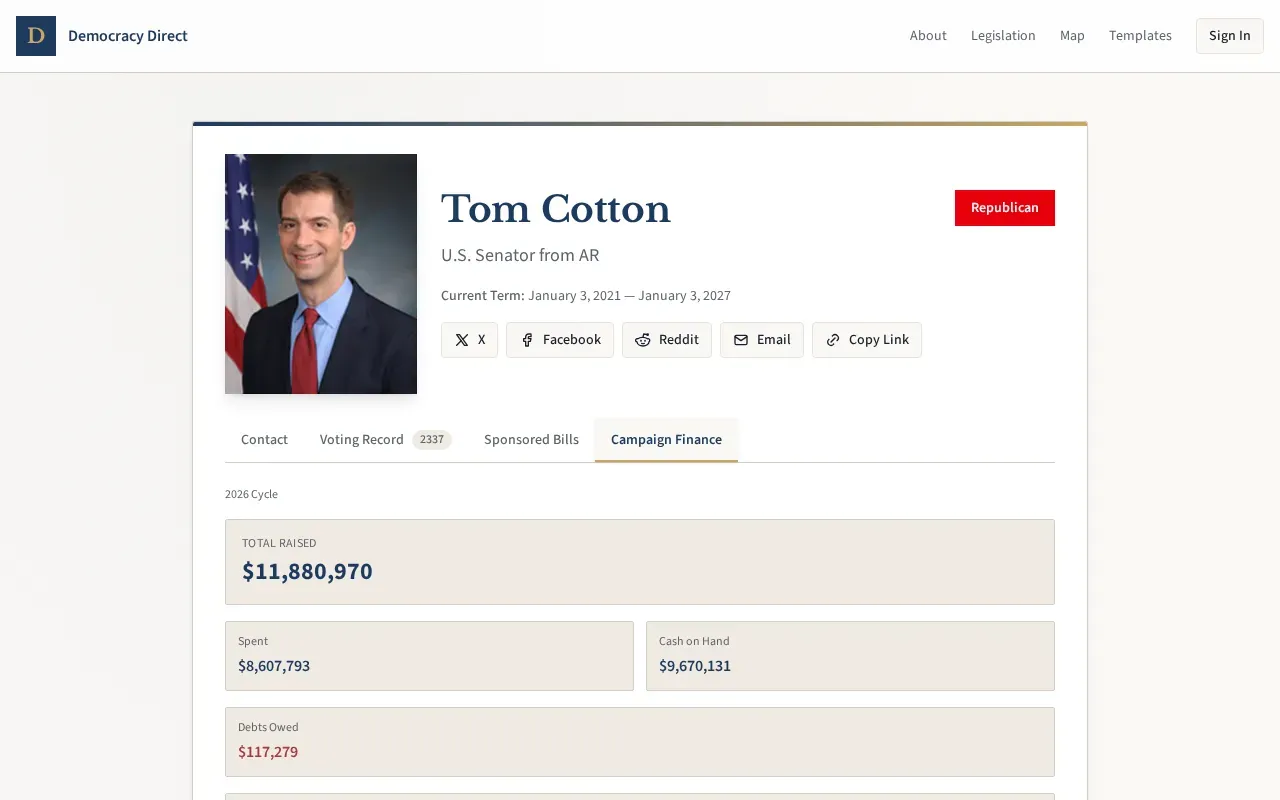Click the Reddit alien share icon

pos(642,340)
